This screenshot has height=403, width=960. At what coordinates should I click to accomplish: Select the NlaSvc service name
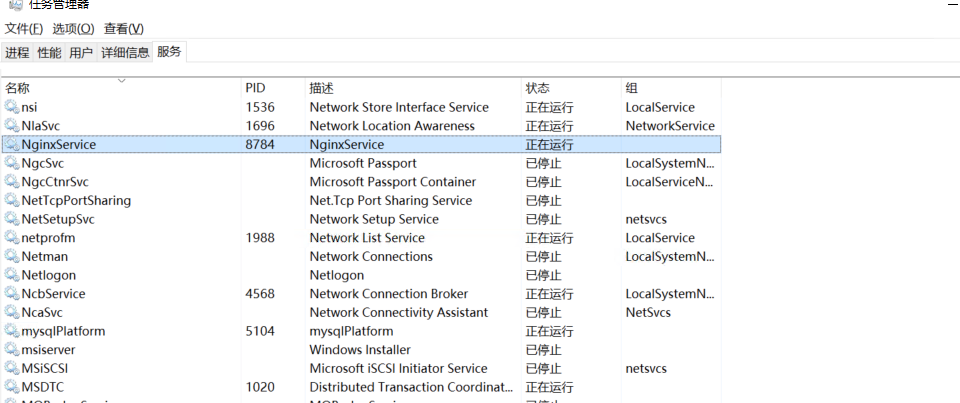[40, 126]
